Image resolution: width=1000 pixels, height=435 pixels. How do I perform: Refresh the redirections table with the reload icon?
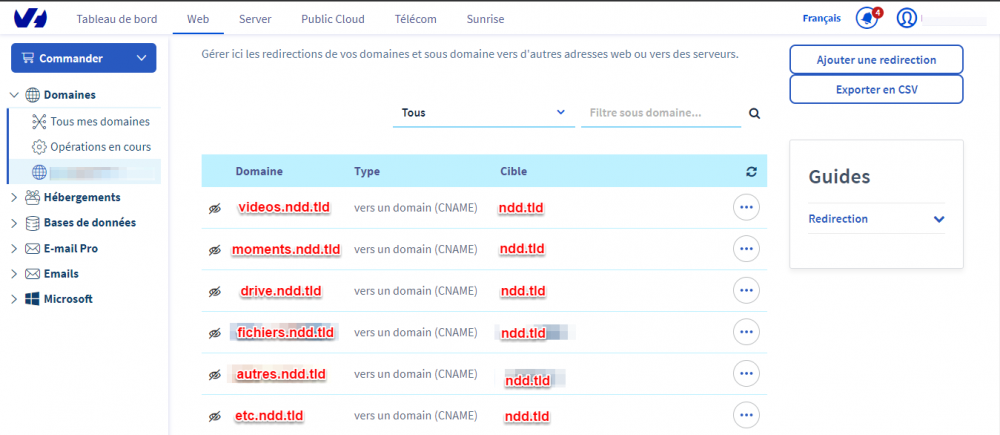click(x=751, y=172)
